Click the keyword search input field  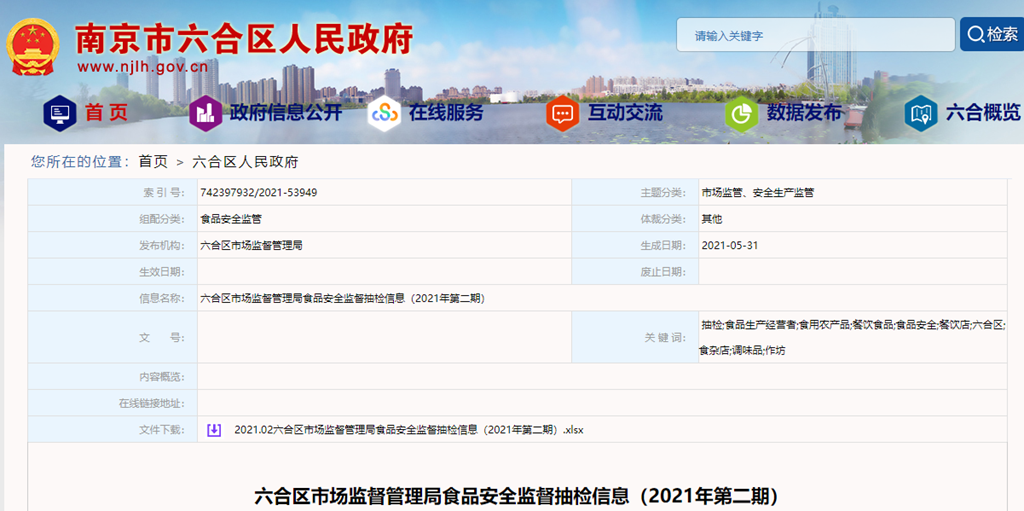click(815, 35)
